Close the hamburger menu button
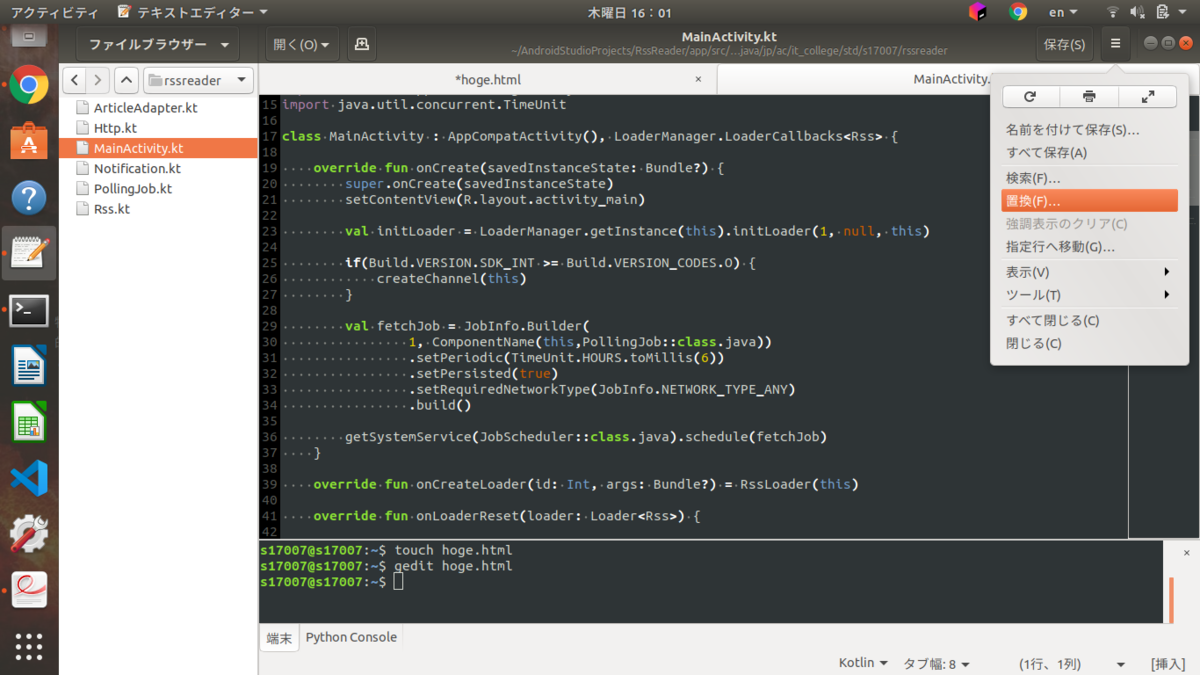Image resolution: width=1200 pixels, height=675 pixels. click(1115, 44)
